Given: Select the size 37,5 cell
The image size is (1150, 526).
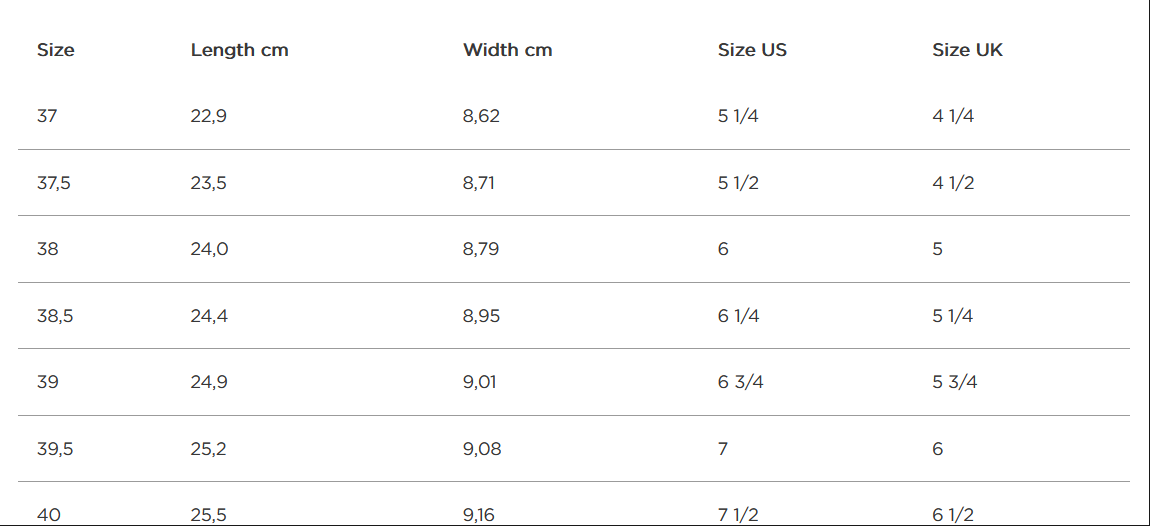Looking at the screenshot, I should point(54,183).
